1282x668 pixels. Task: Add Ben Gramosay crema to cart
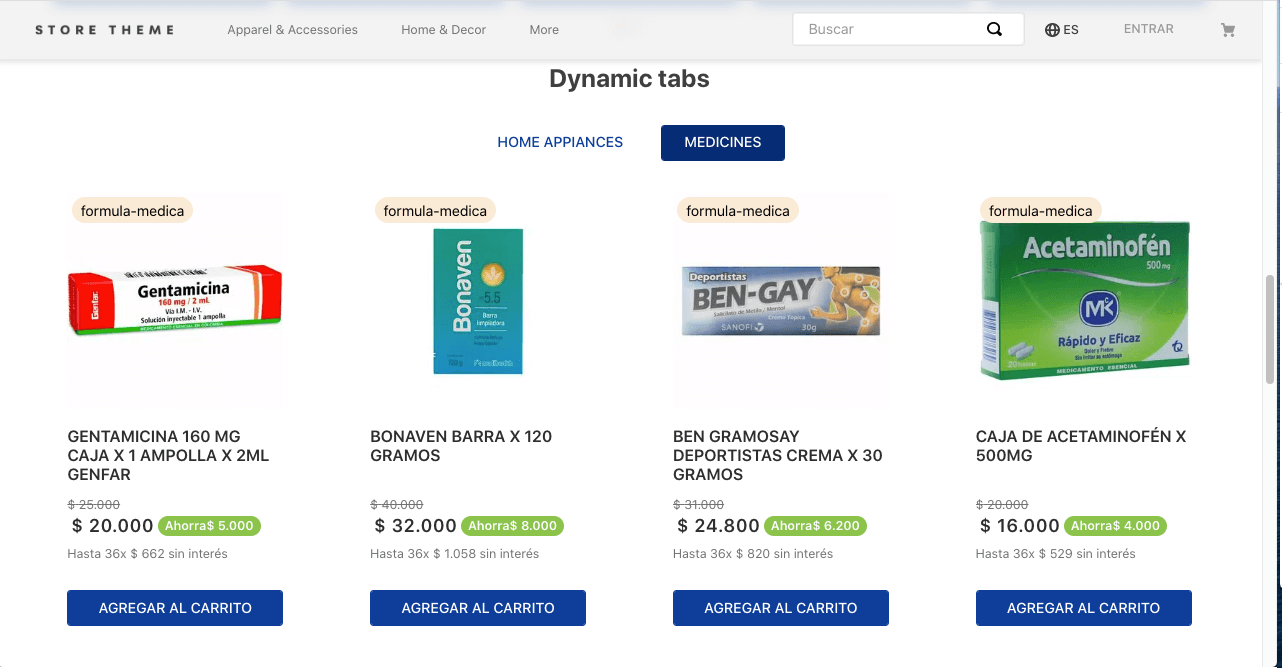tap(781, 608)
